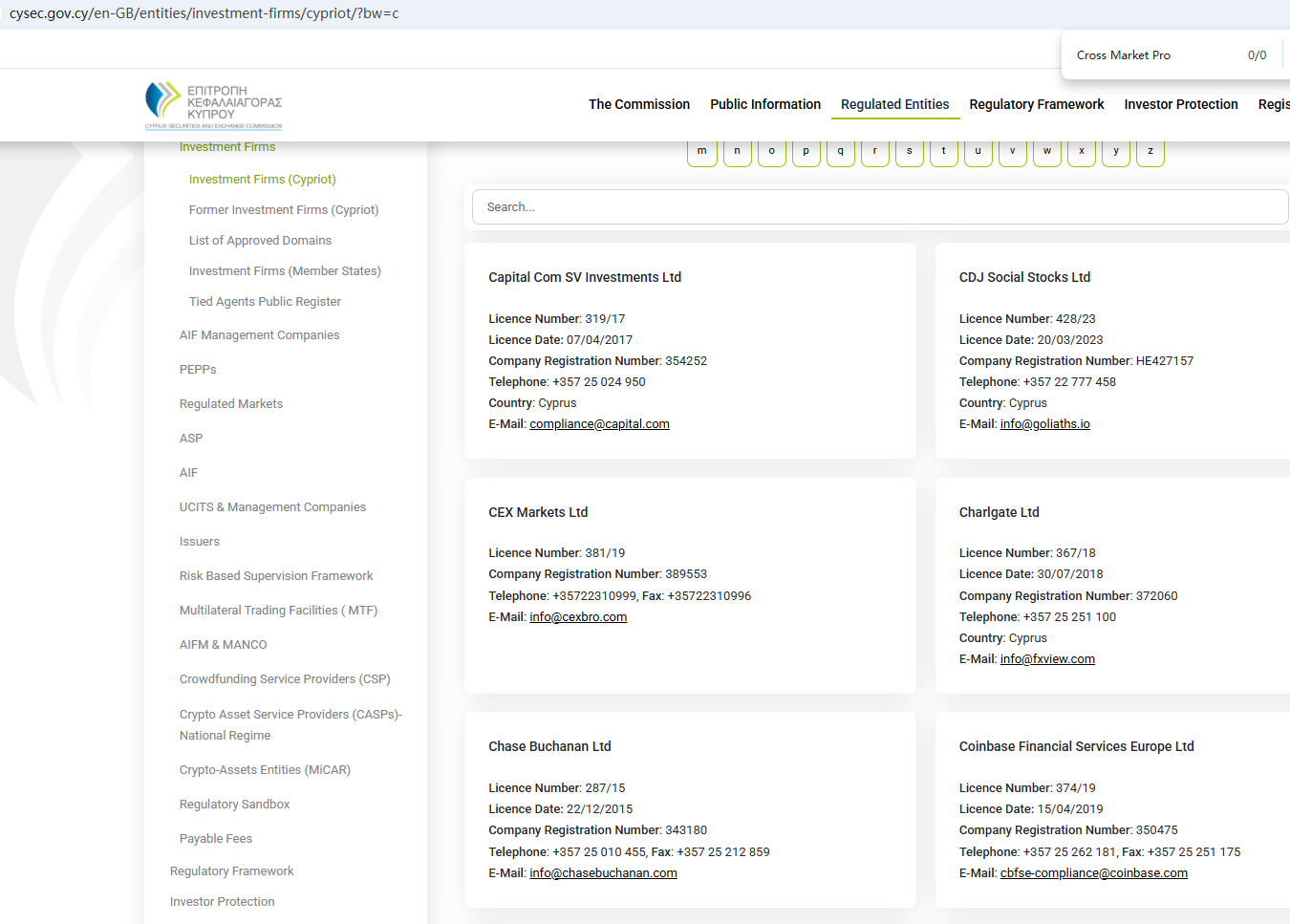1290x924 pixels.
Task: Email compliance@capital.com link
Action: (x=599, y=424)
